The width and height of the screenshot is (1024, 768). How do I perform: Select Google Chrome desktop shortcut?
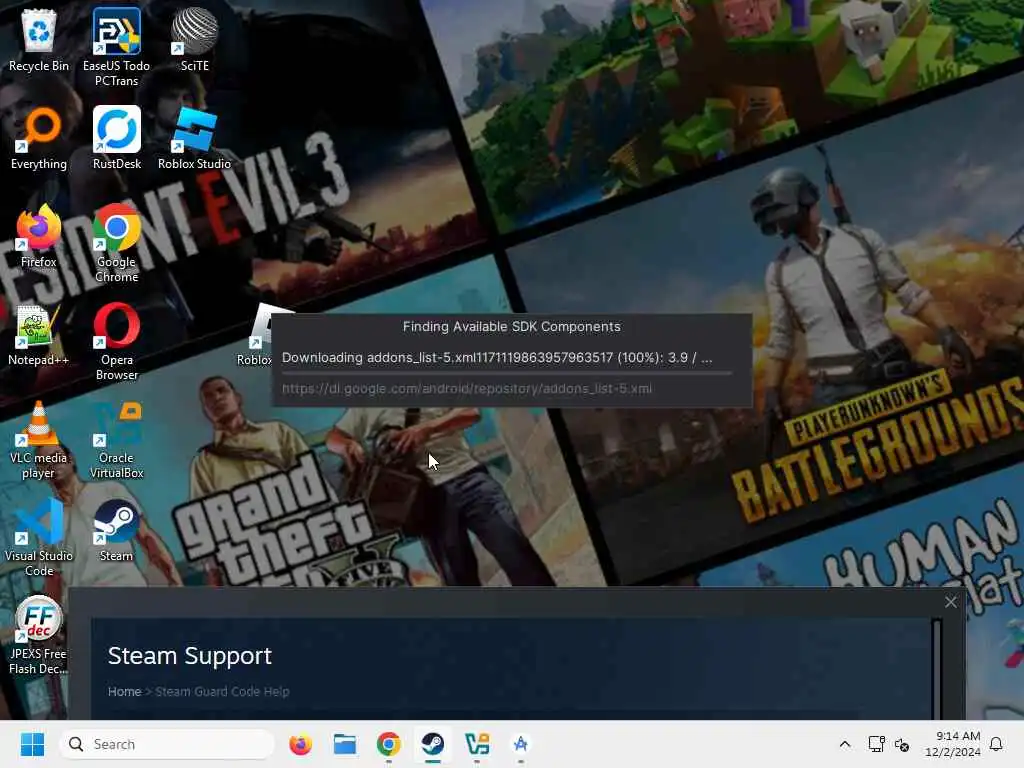[116, 243]
